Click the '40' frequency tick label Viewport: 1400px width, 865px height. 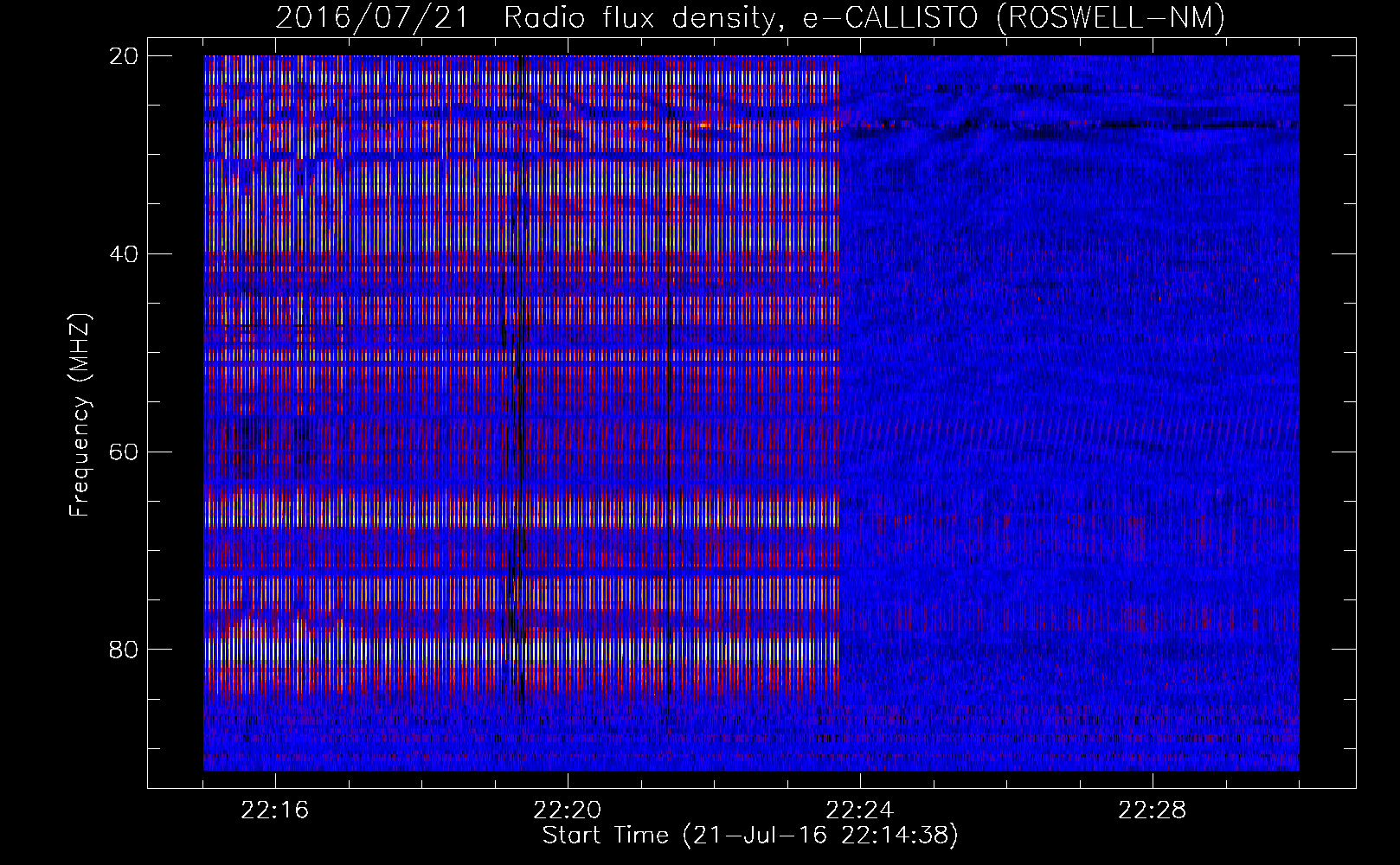click(125, 254)
